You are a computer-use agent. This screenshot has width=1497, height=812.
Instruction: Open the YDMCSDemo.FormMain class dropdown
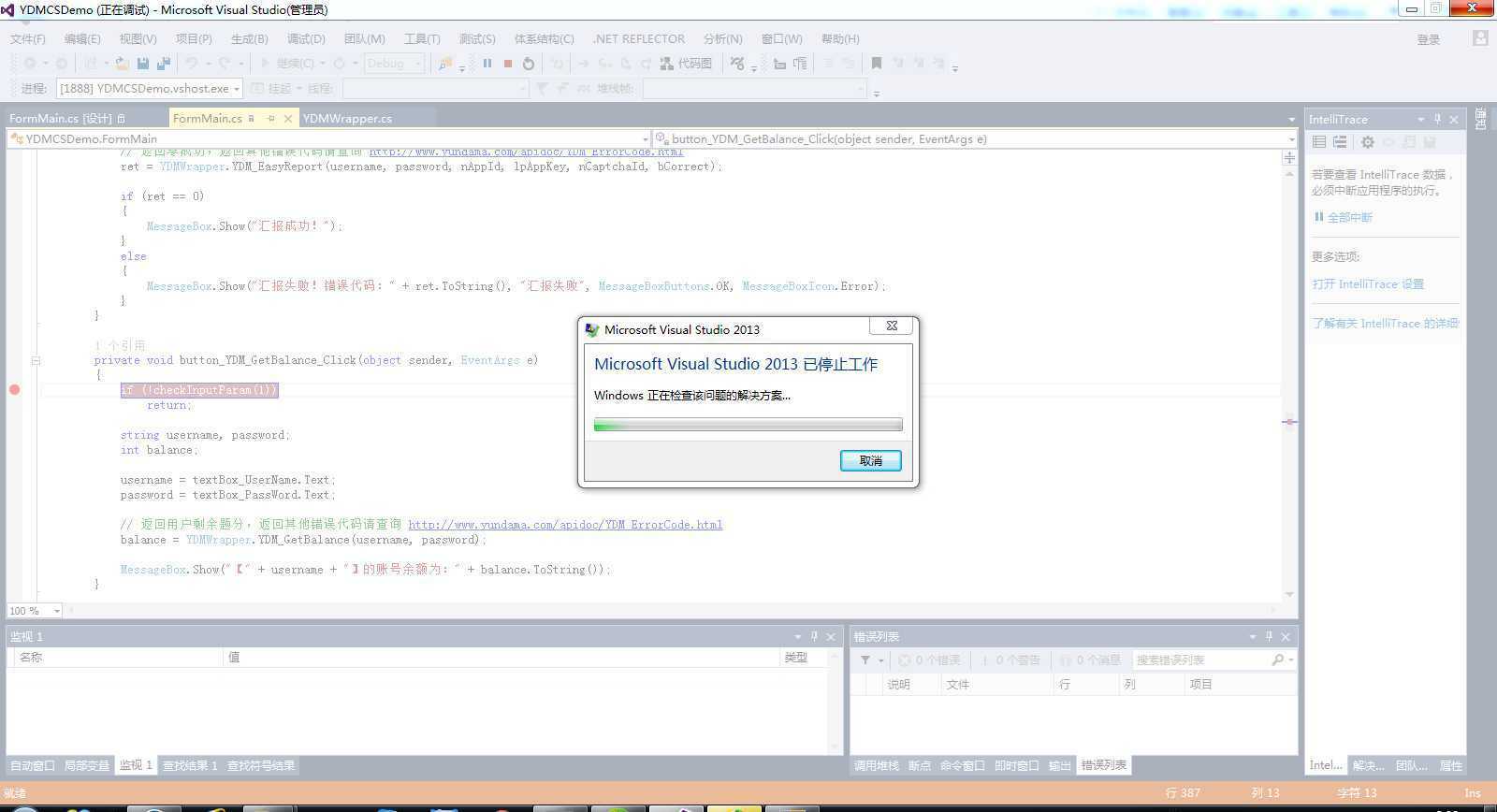coord(645,139)
